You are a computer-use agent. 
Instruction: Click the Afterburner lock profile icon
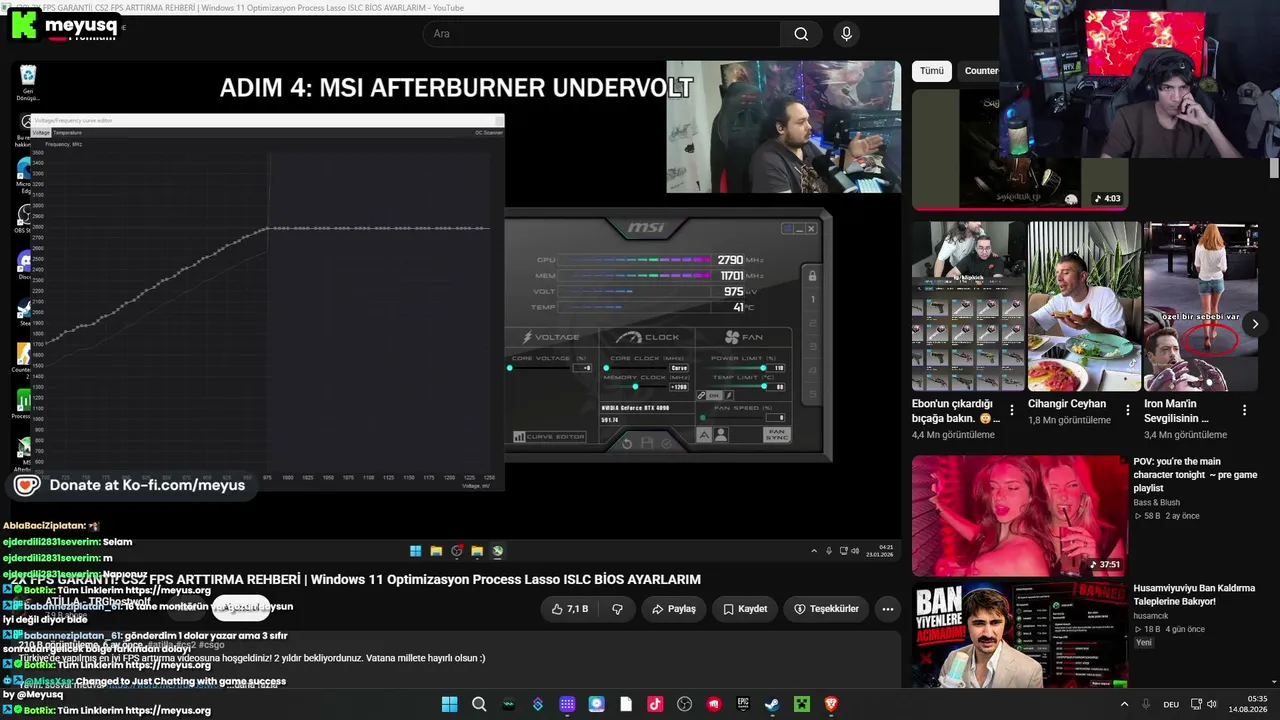(812, 276)
